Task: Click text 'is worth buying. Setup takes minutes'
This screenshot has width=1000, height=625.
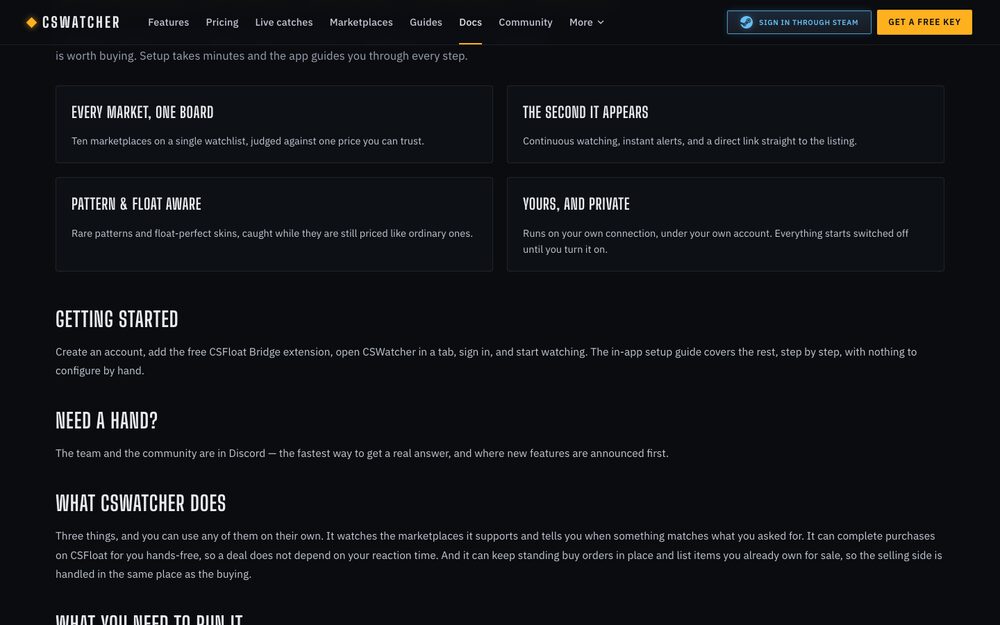Action: tap(261, 56)
